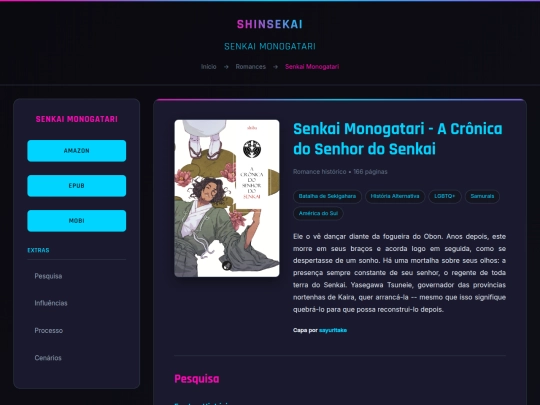Click the SENKAI MONOGATARI header subtitle

pos(270,46)
